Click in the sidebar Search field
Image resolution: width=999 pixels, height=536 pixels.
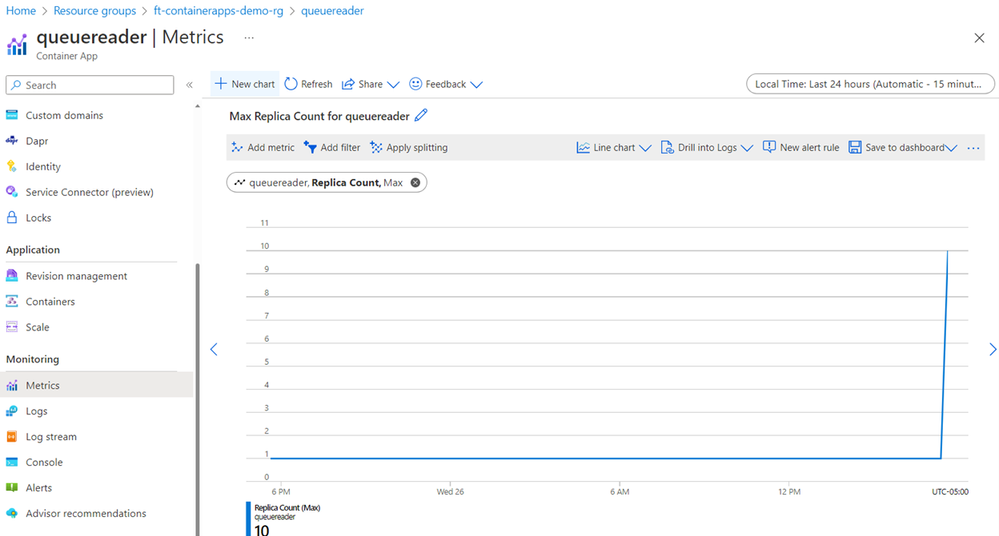pos(90,85)
